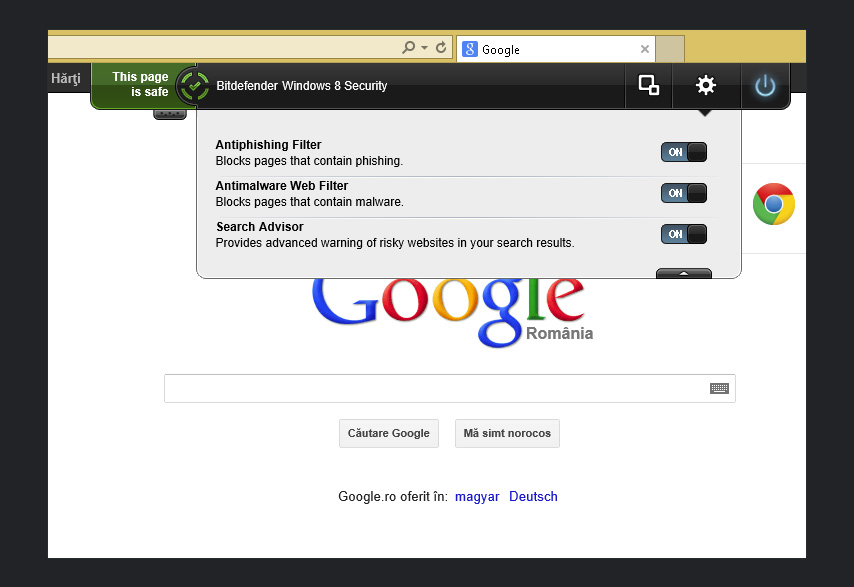The width and height of the screenshot is (854, 587).
Task: Click the Mă simt norocos button
Action: [507, 433]
